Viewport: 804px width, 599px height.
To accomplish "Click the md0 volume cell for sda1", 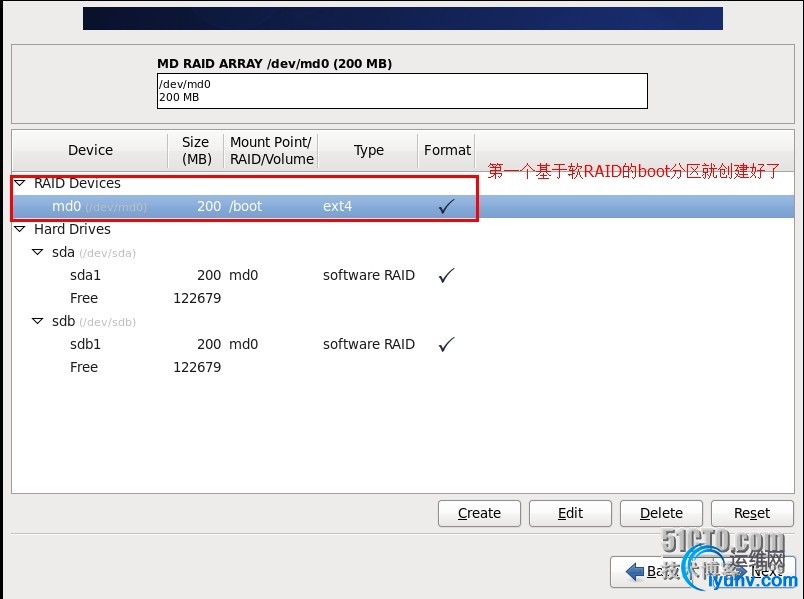I will (x=244, y=275).
